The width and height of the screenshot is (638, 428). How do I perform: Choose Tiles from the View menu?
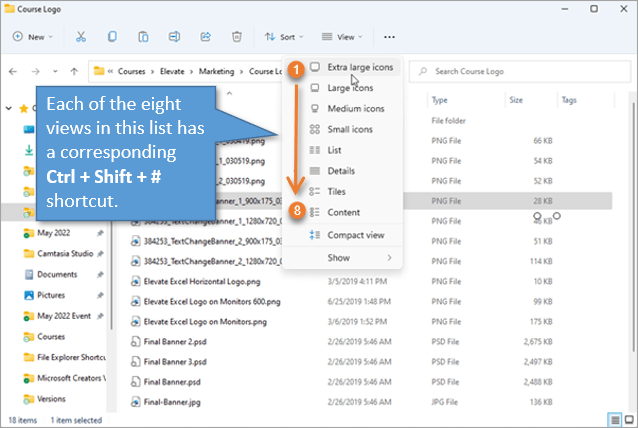(337, 191)
